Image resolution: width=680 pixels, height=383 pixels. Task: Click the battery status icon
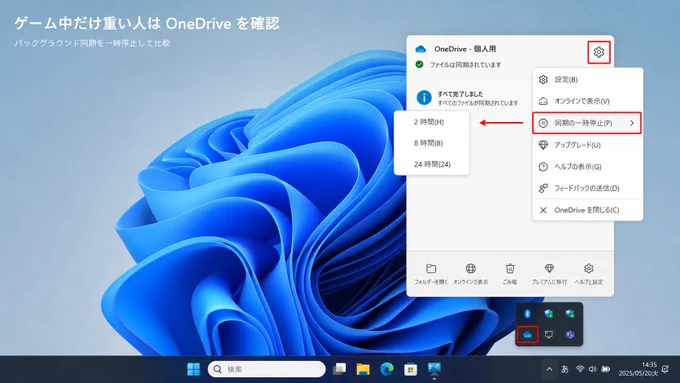pyautogui.click(x=606, y=369)
